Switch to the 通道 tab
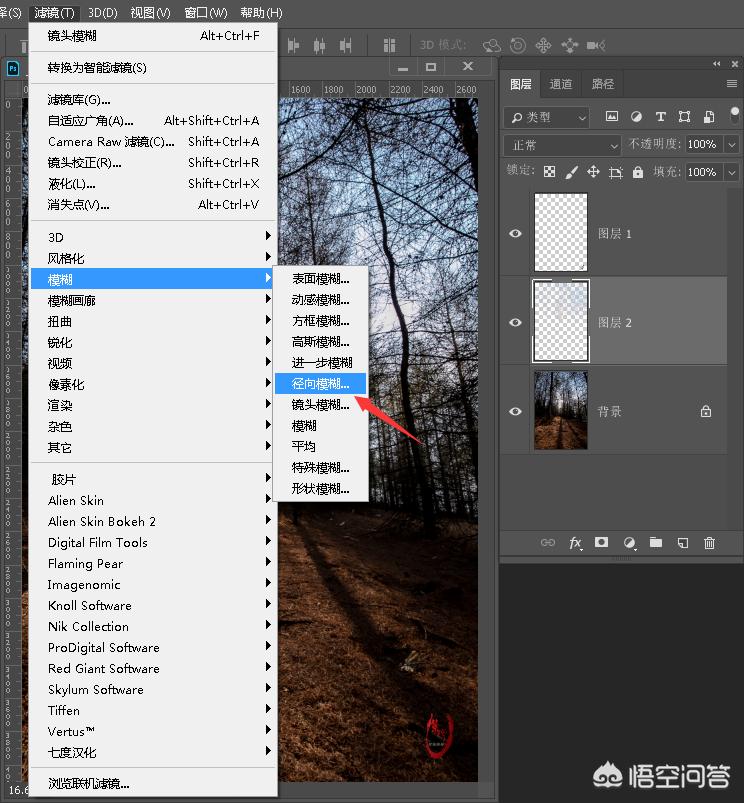This screenshot has width=744, height=803. 561,83
